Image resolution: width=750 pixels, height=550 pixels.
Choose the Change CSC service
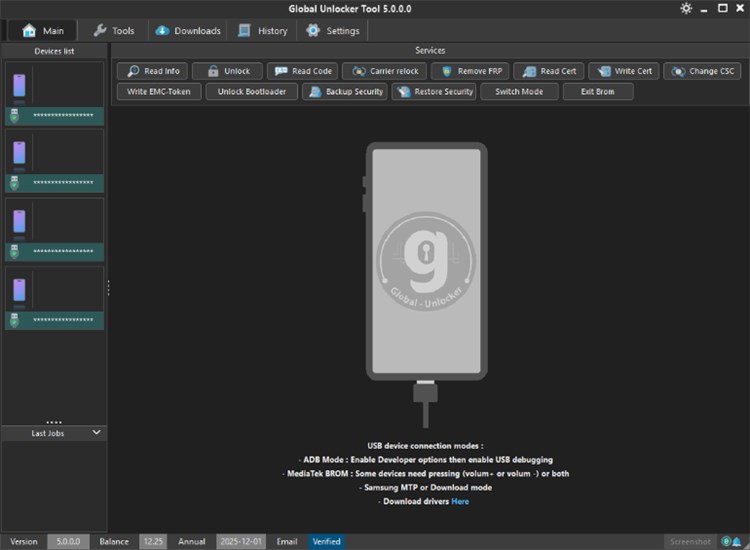pos(707,71)
